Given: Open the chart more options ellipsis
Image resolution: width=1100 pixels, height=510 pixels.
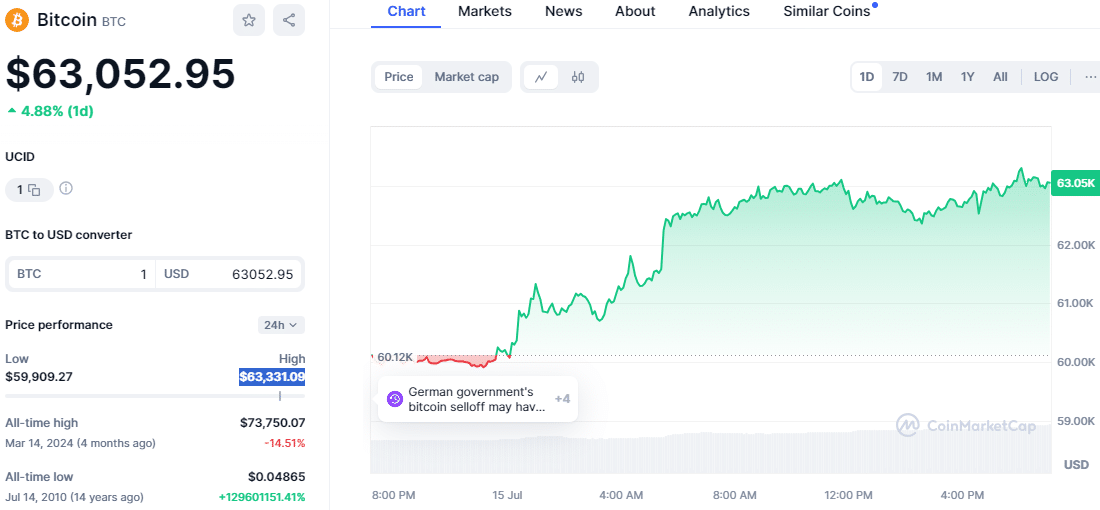Looking at the screenshot, I should [x=1089, y=77].
